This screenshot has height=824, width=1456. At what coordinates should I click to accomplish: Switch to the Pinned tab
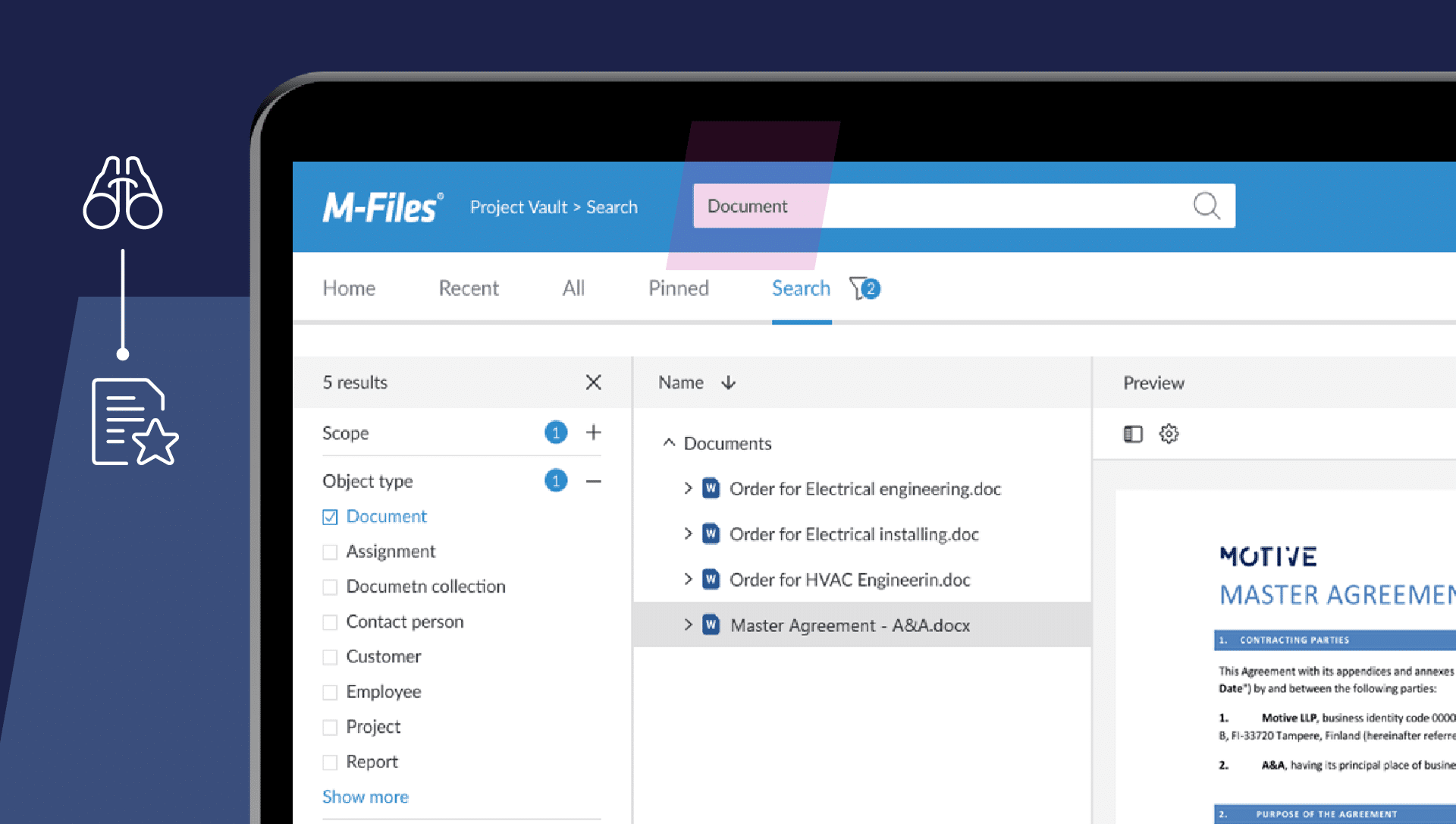click(x=678, y=288)
